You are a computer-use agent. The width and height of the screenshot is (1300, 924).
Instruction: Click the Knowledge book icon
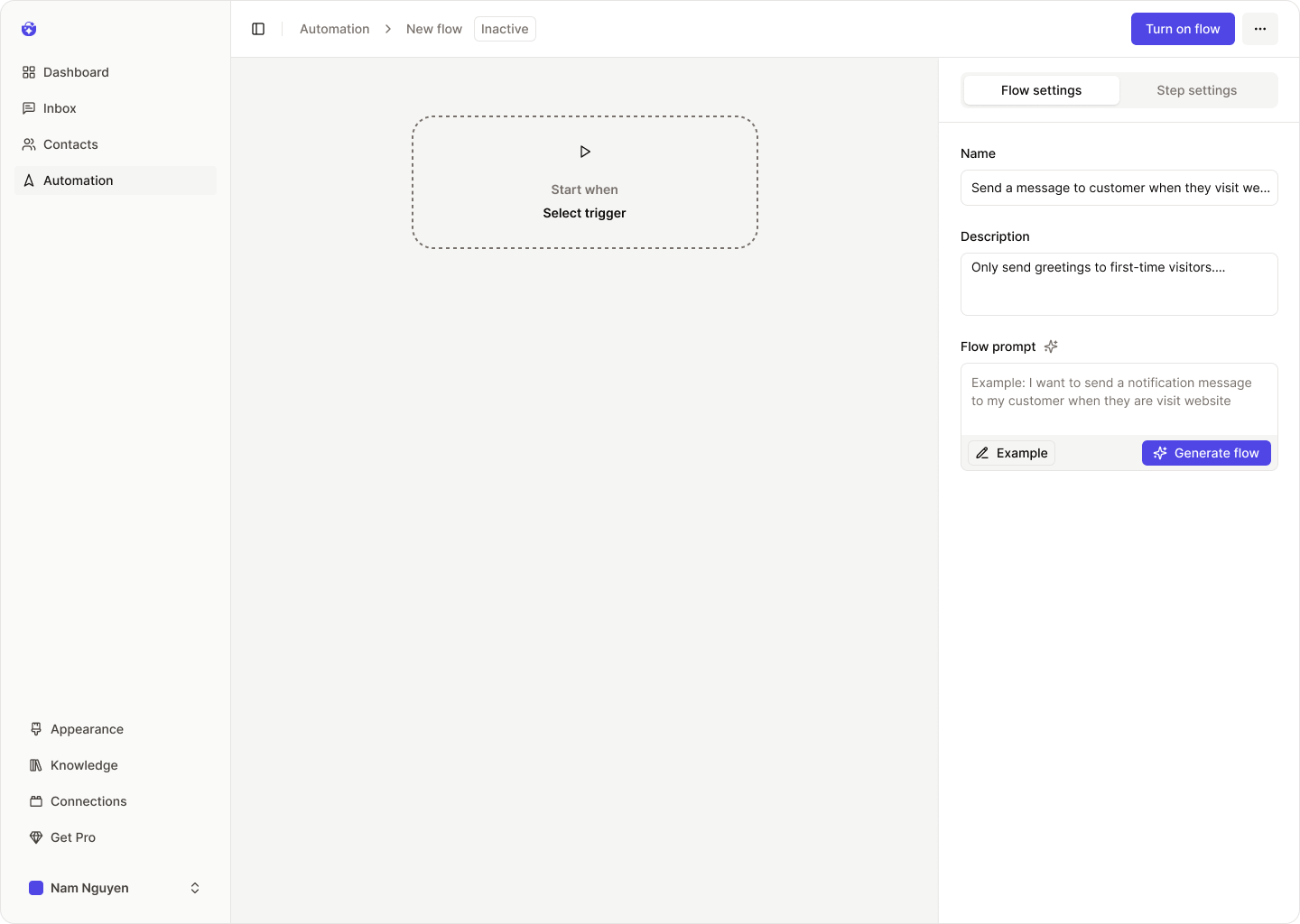click(36, 765)
